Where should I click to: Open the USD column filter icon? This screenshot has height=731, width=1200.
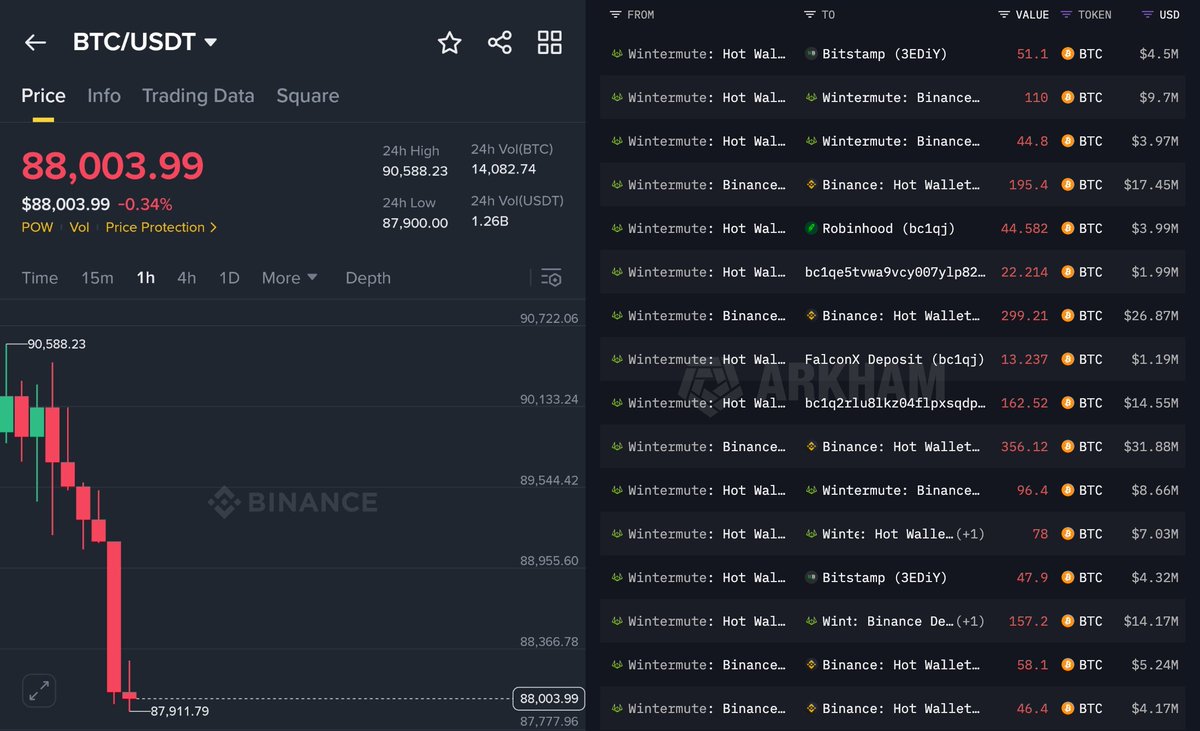(1147, 15)
